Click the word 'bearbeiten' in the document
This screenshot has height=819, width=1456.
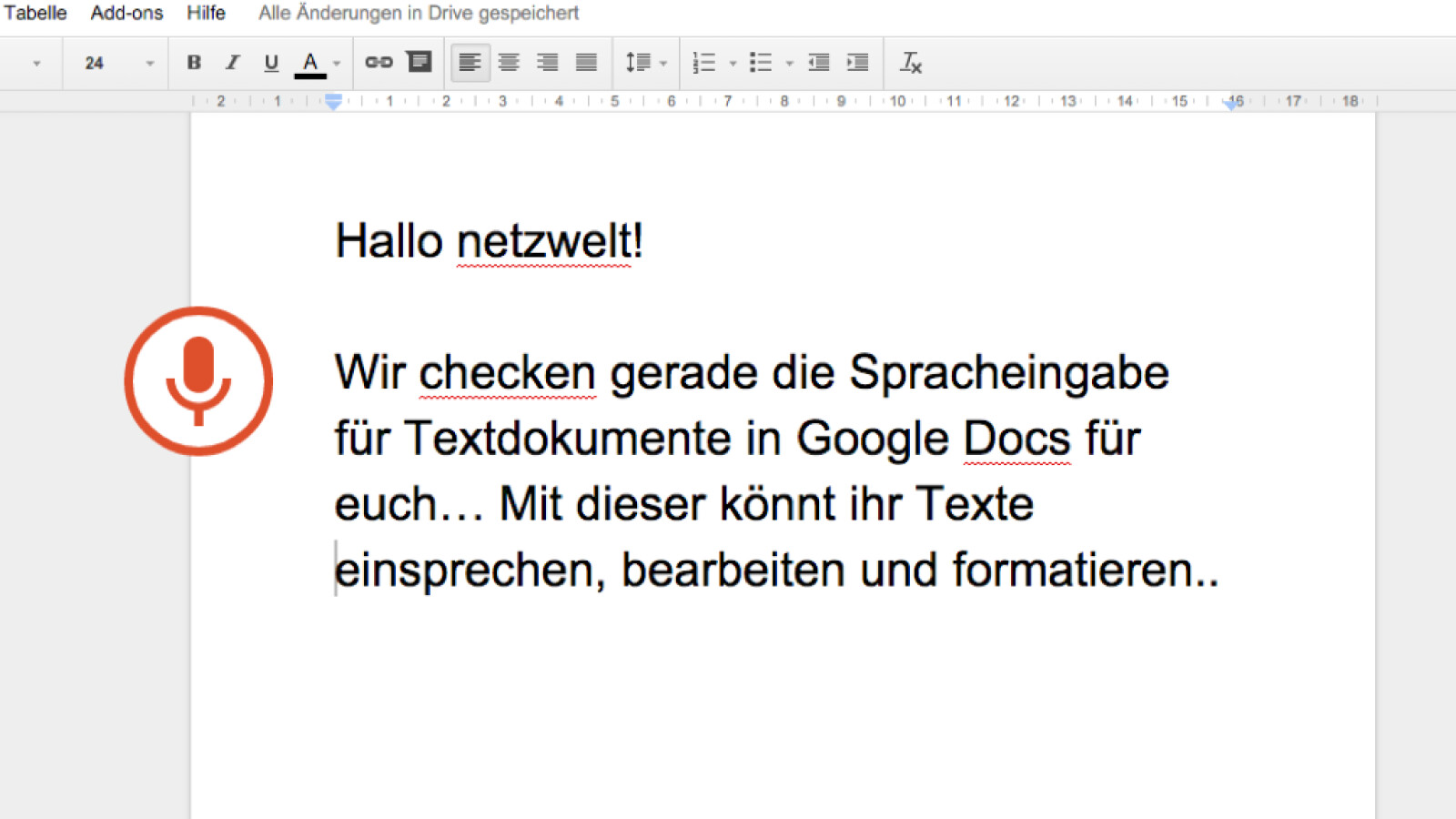733,571
